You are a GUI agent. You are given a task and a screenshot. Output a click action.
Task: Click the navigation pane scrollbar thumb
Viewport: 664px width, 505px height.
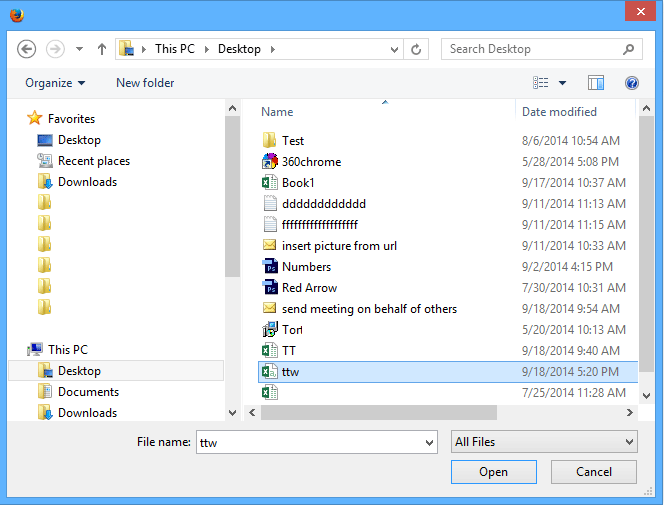point(232,196)
